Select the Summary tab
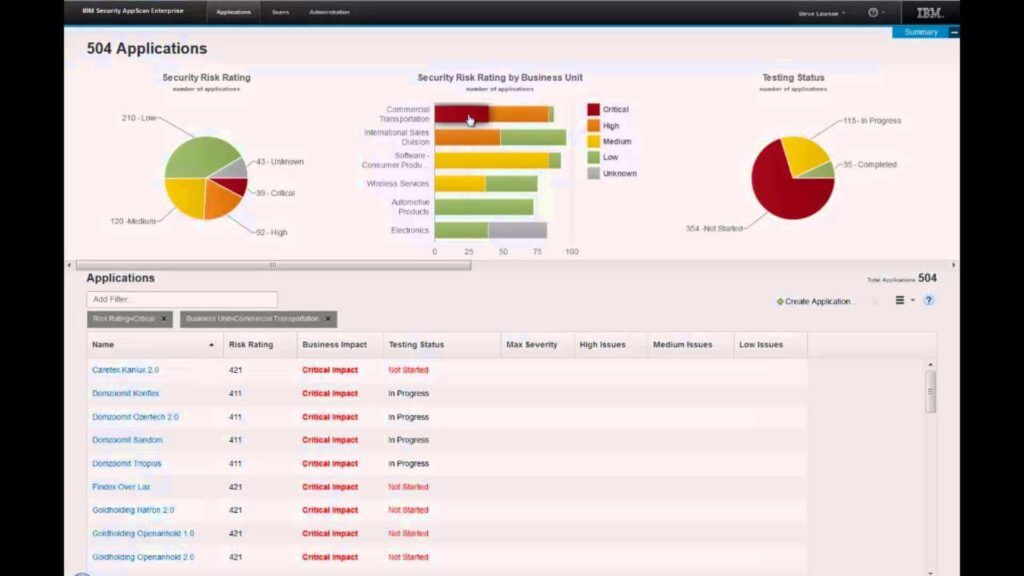The height and width of the screenshot is (576, 1024). pyautogui.click(x=921, y=32)
